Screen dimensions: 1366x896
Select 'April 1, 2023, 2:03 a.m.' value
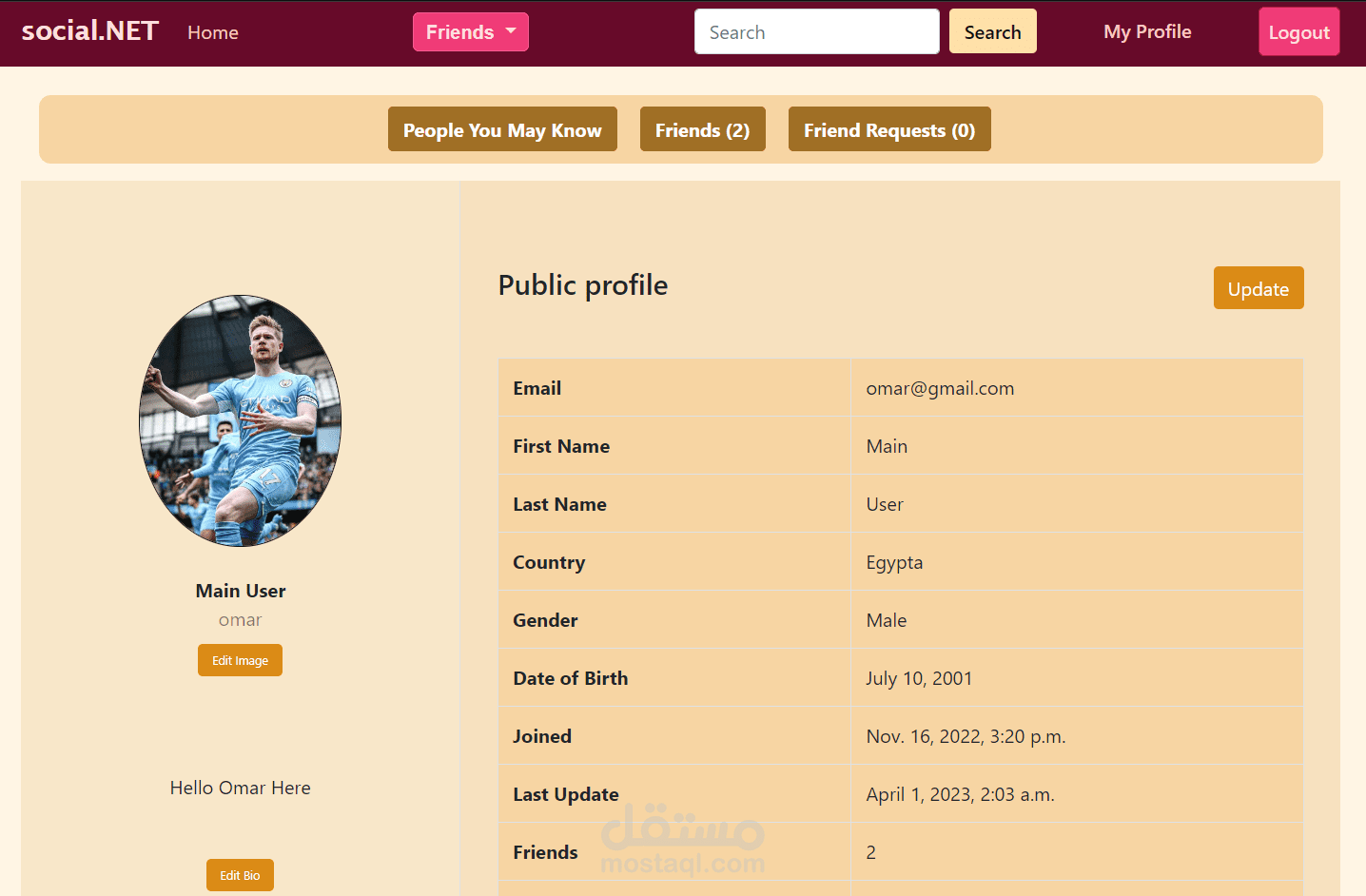[960, 794]
